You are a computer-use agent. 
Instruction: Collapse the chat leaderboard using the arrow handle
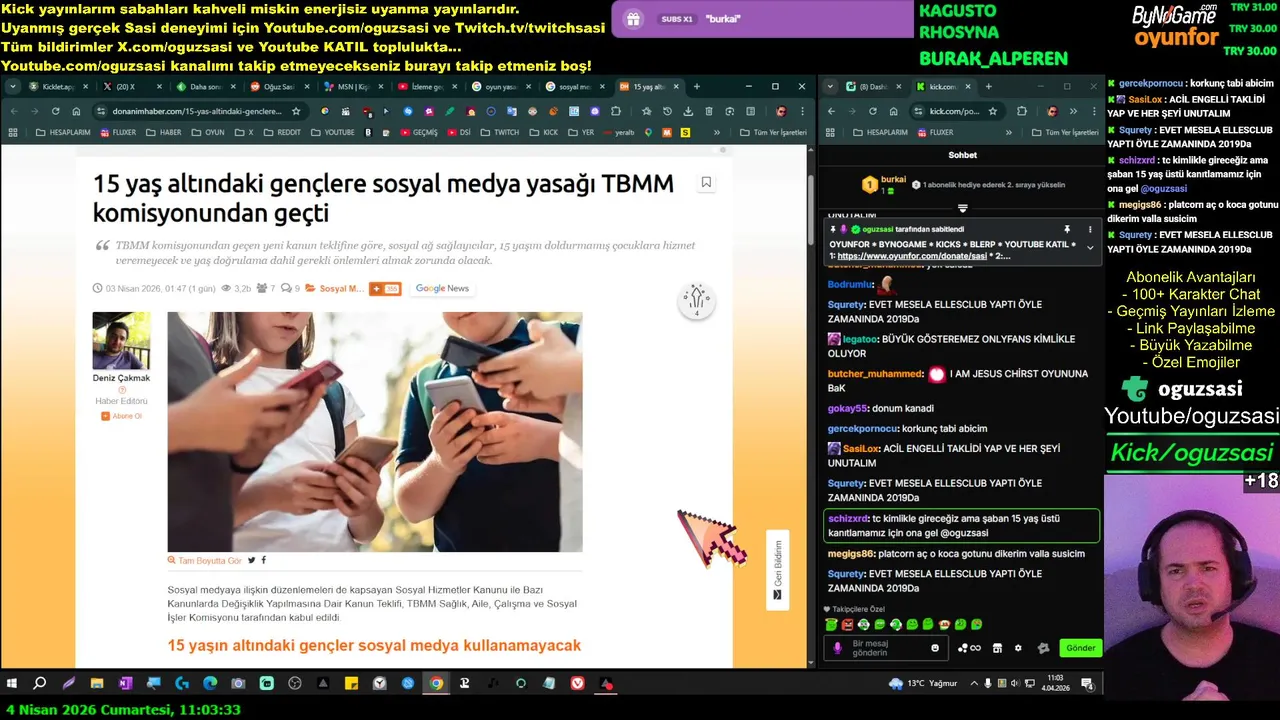pos(962,208)
